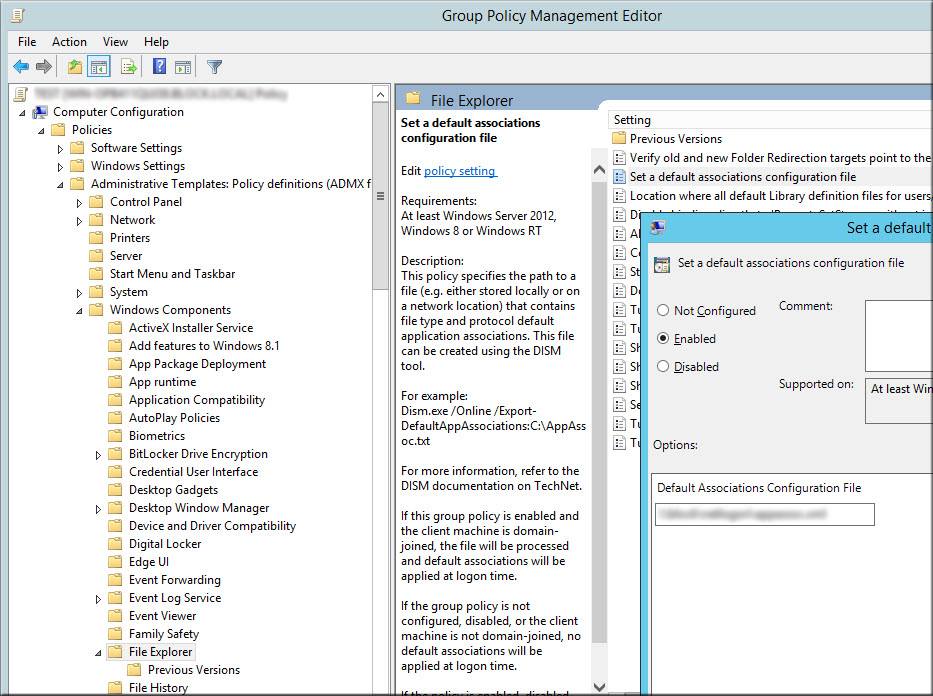
Task: Click the Biometrics folder icon
Action: coord(115,436)
